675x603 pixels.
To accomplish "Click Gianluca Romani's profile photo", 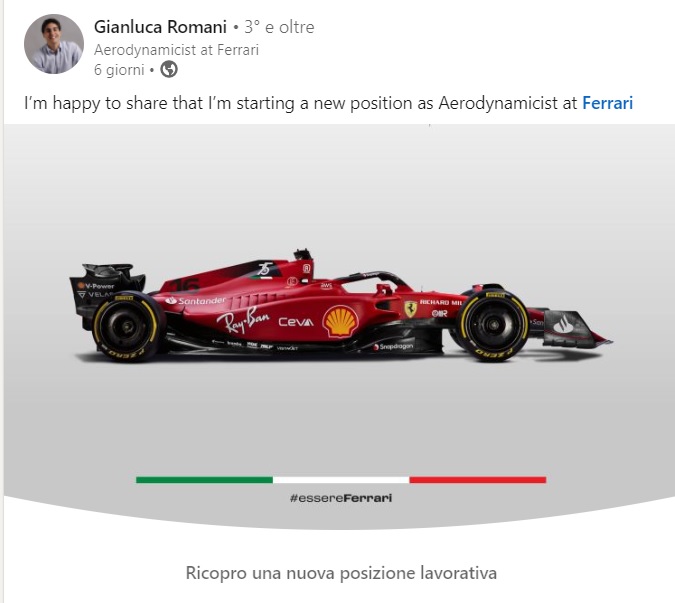I will coord(54,44).
